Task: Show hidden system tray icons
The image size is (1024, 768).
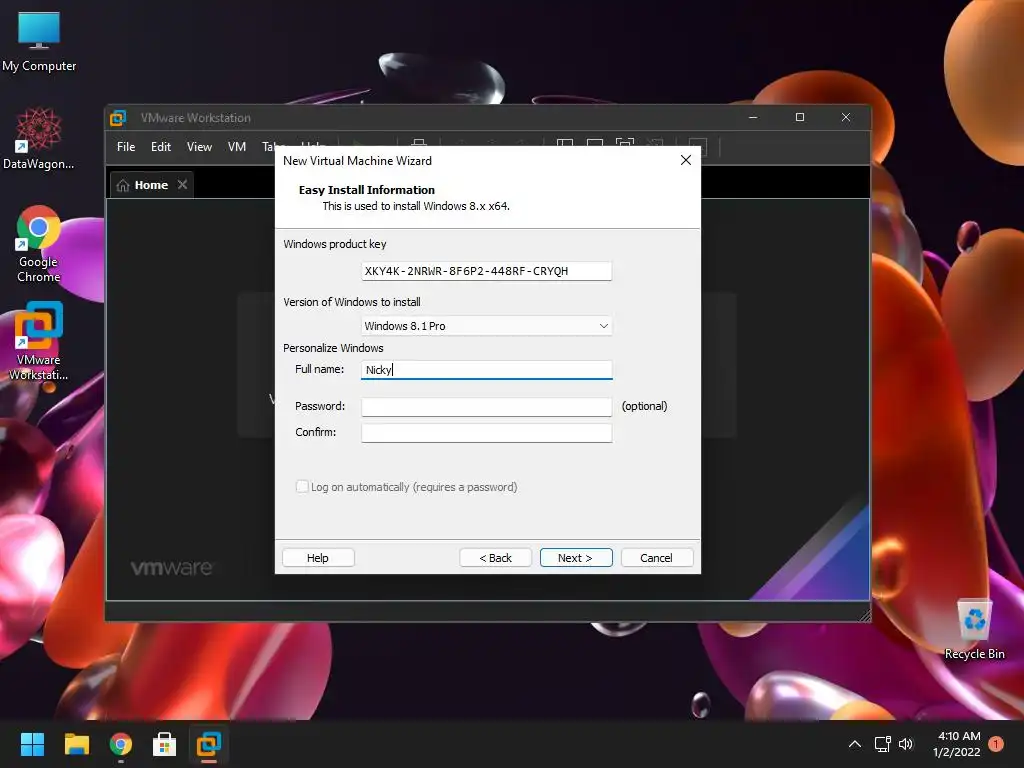Action: [854, 744]
